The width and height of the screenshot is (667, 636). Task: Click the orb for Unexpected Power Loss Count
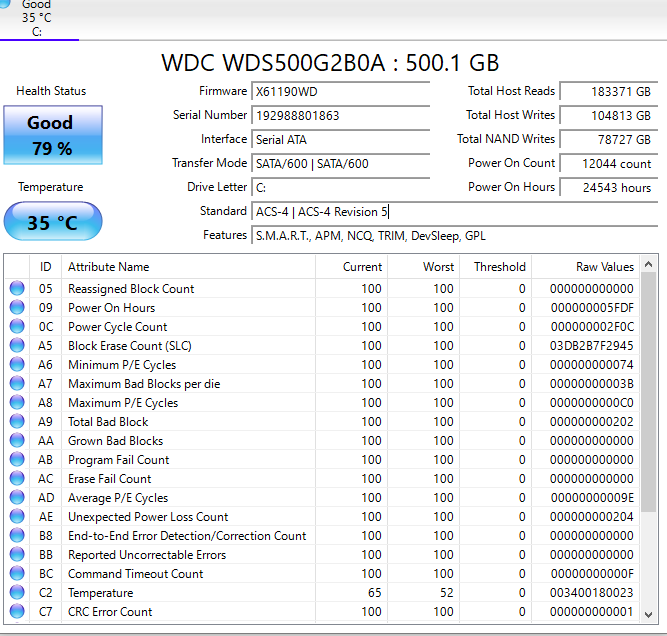(x=17, y=517)
